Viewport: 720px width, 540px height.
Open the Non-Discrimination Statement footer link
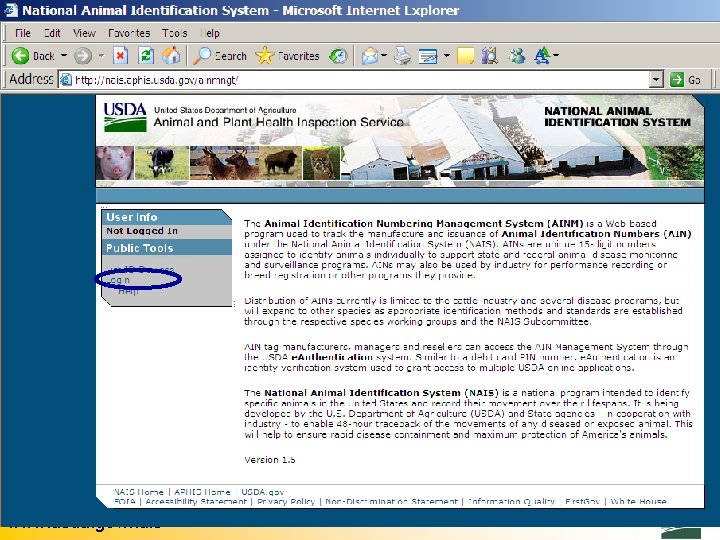(391, 501)
